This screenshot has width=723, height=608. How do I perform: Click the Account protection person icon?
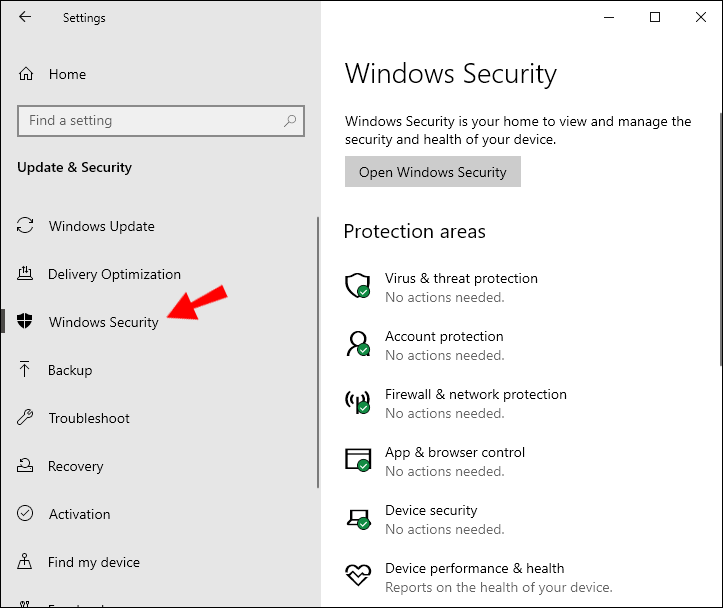[358, 344]
